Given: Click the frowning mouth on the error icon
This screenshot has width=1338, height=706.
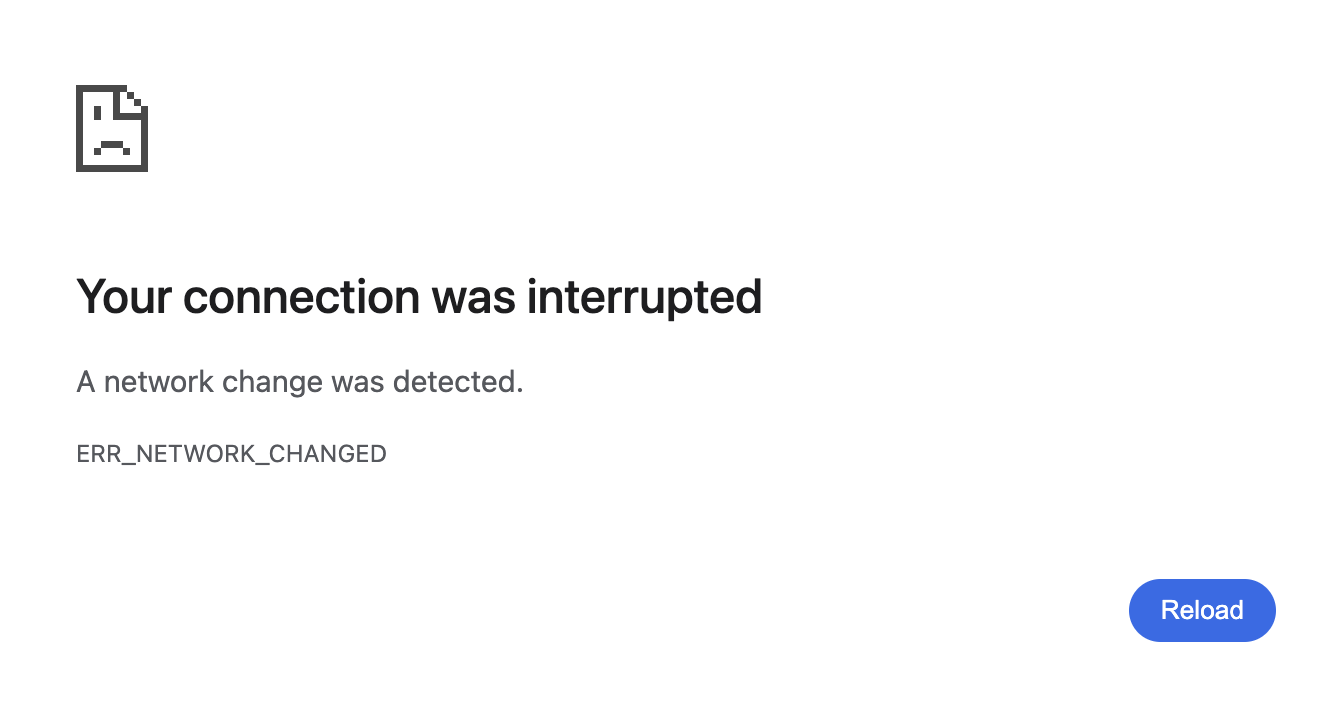Looking at the screenshot, I should [x=111, y=146].
